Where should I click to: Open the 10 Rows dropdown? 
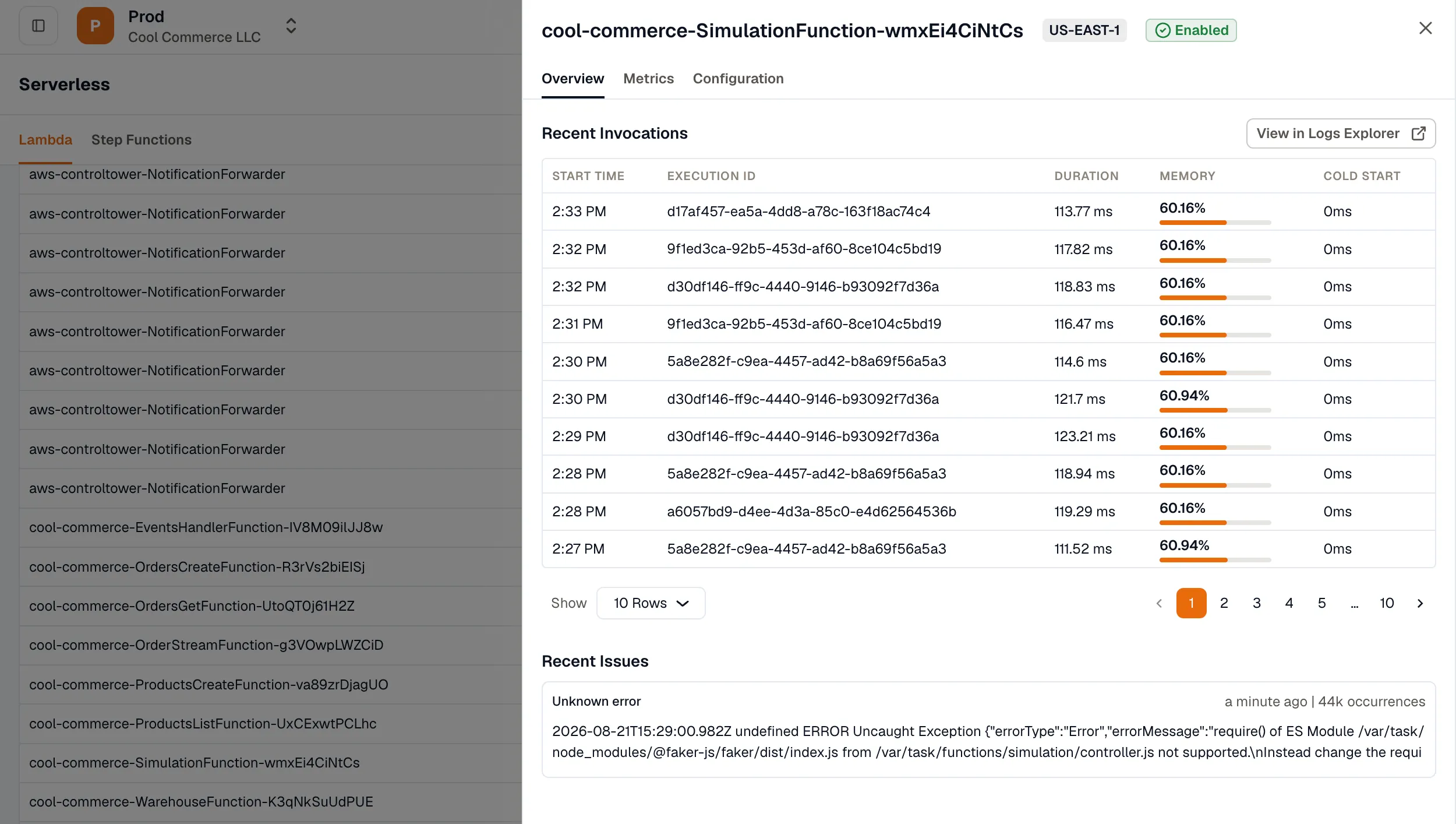coord(651,603)
